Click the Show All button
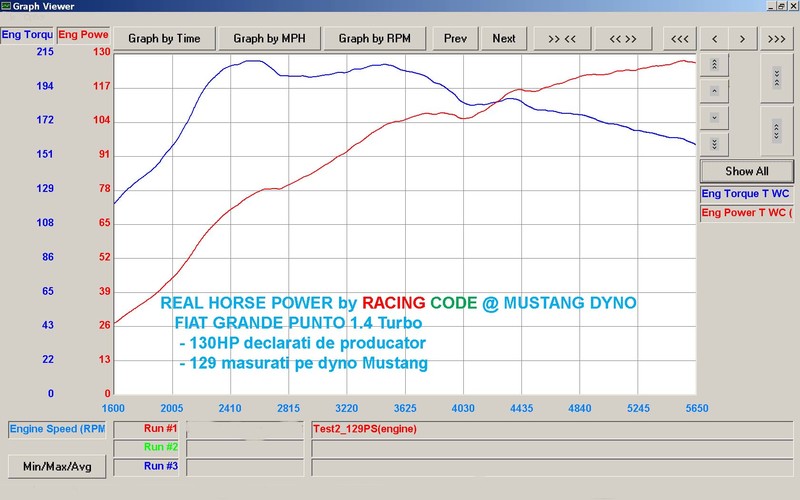Viewport: 800px width, 500px height. pos(747,171)
